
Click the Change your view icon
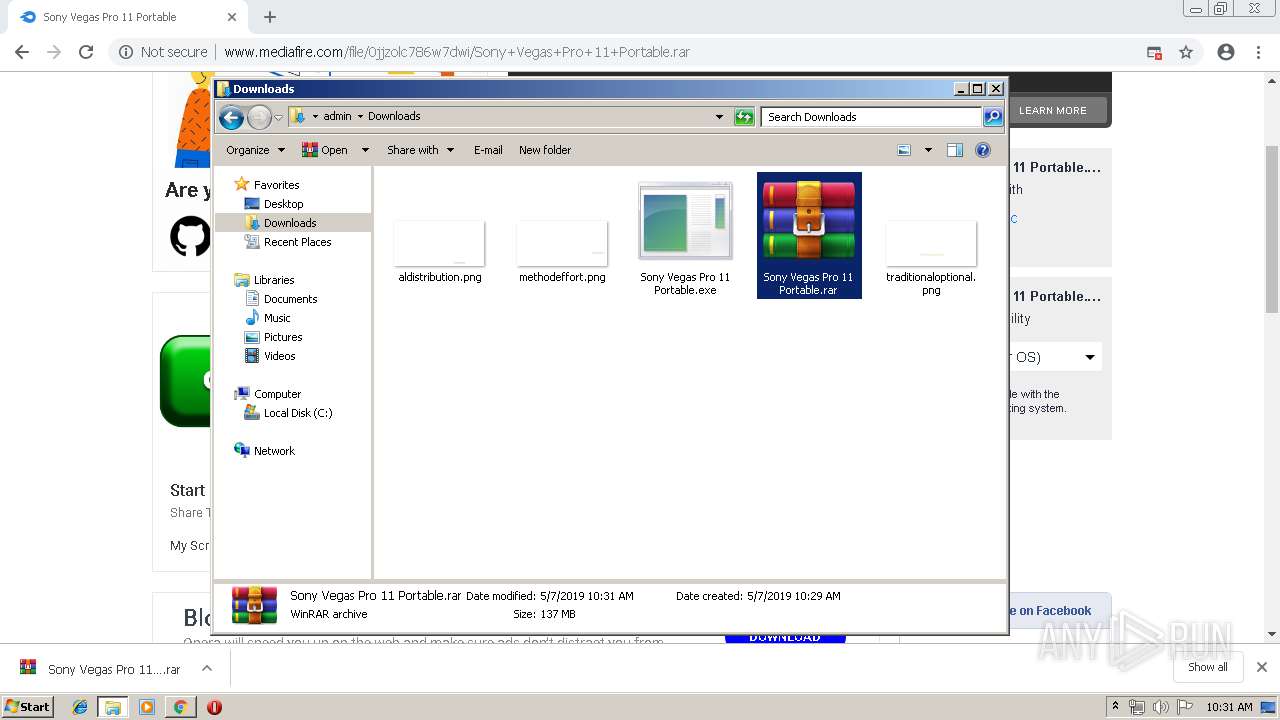click(x=904, y=150)
